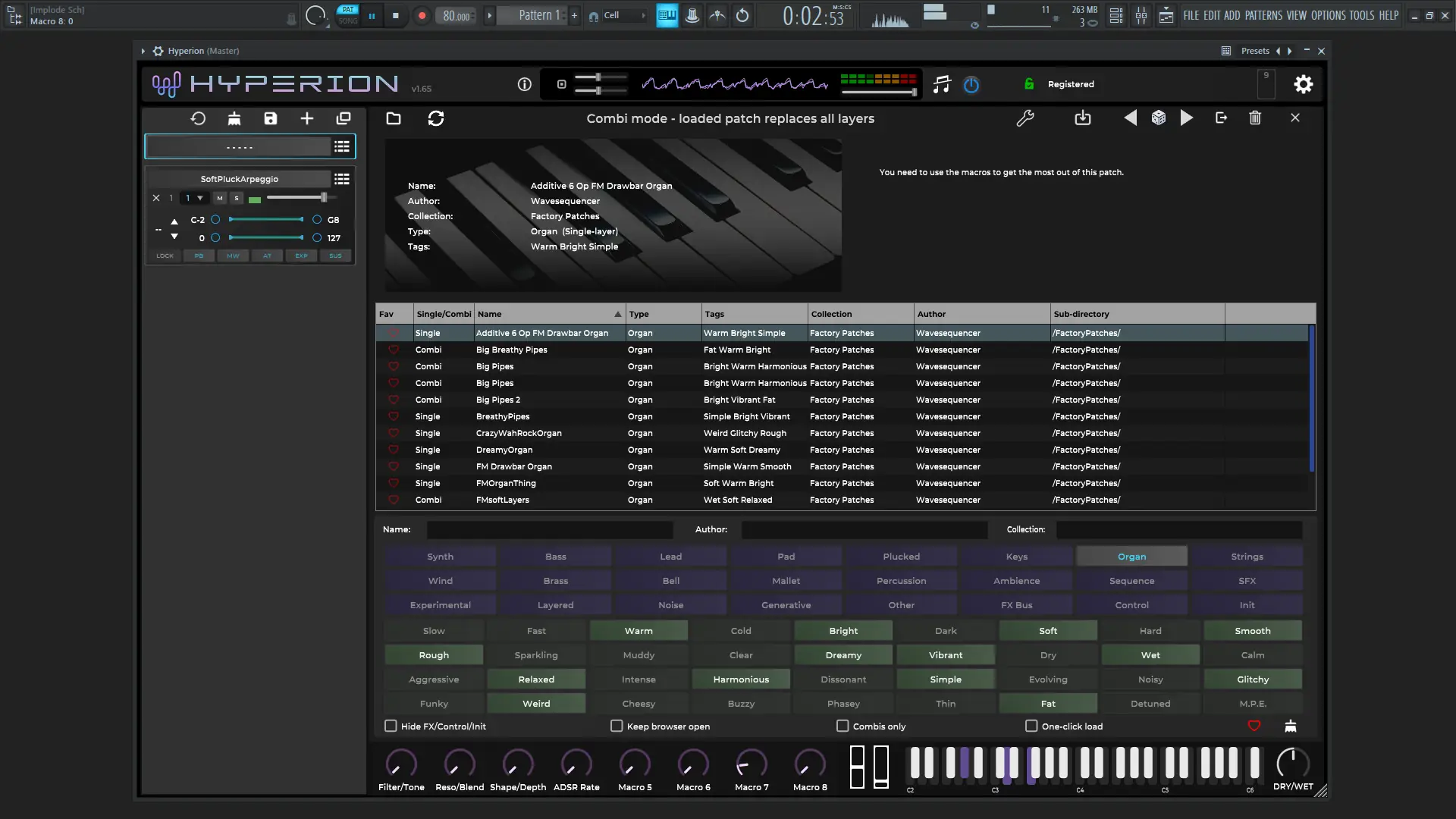Click the wrench tool icon
The image size is (1456, 819).
coord(1025,118)
